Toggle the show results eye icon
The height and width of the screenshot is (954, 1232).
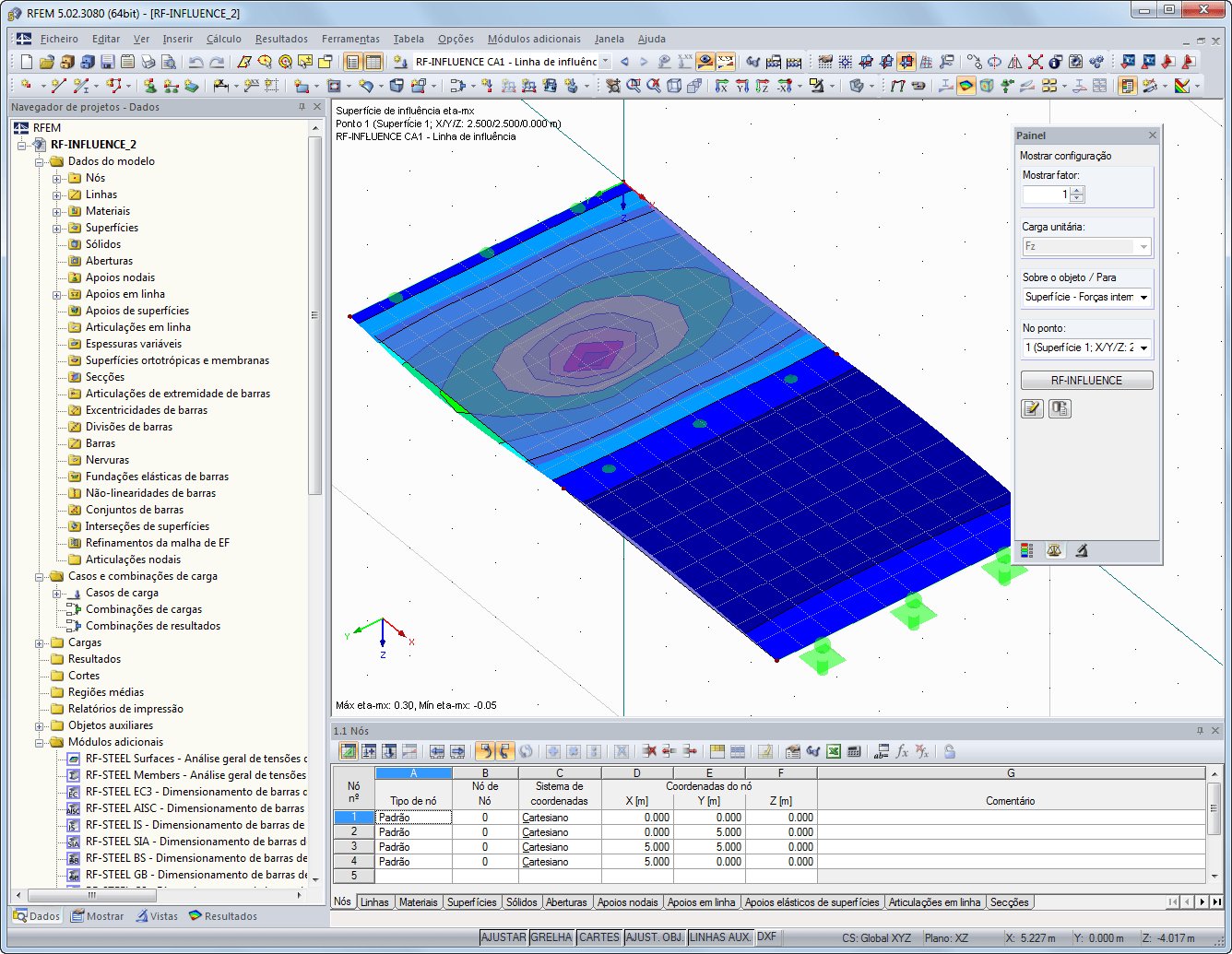click(x=705, y=62)
